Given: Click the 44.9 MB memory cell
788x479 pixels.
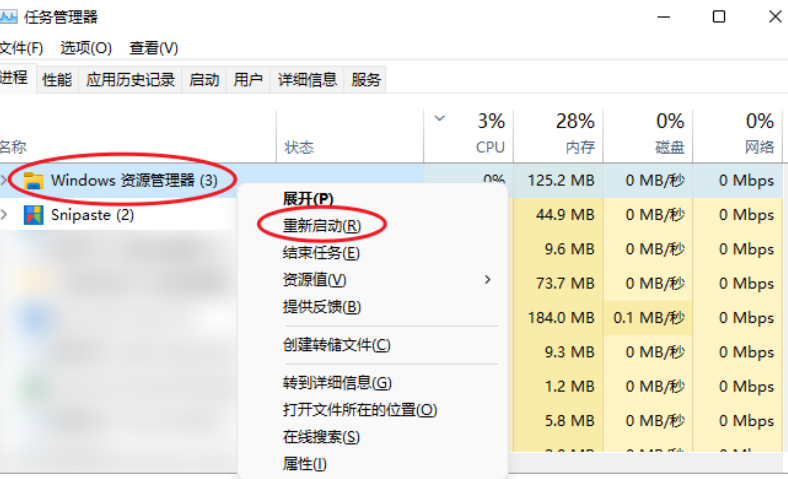Looking at the screenshot, I should [558, 215].
